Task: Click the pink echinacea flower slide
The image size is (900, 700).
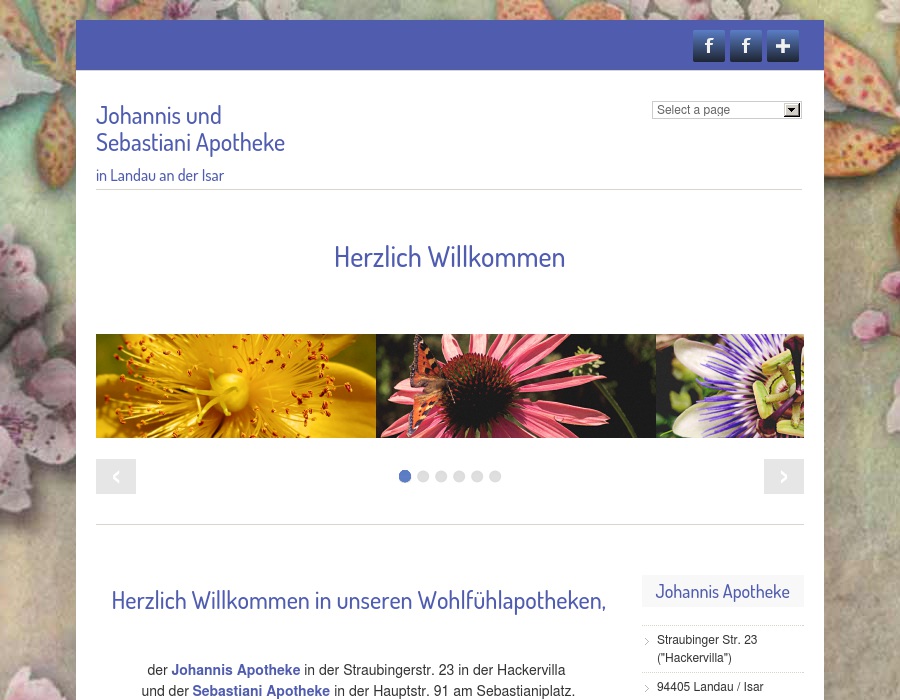Action: [516, 386]
